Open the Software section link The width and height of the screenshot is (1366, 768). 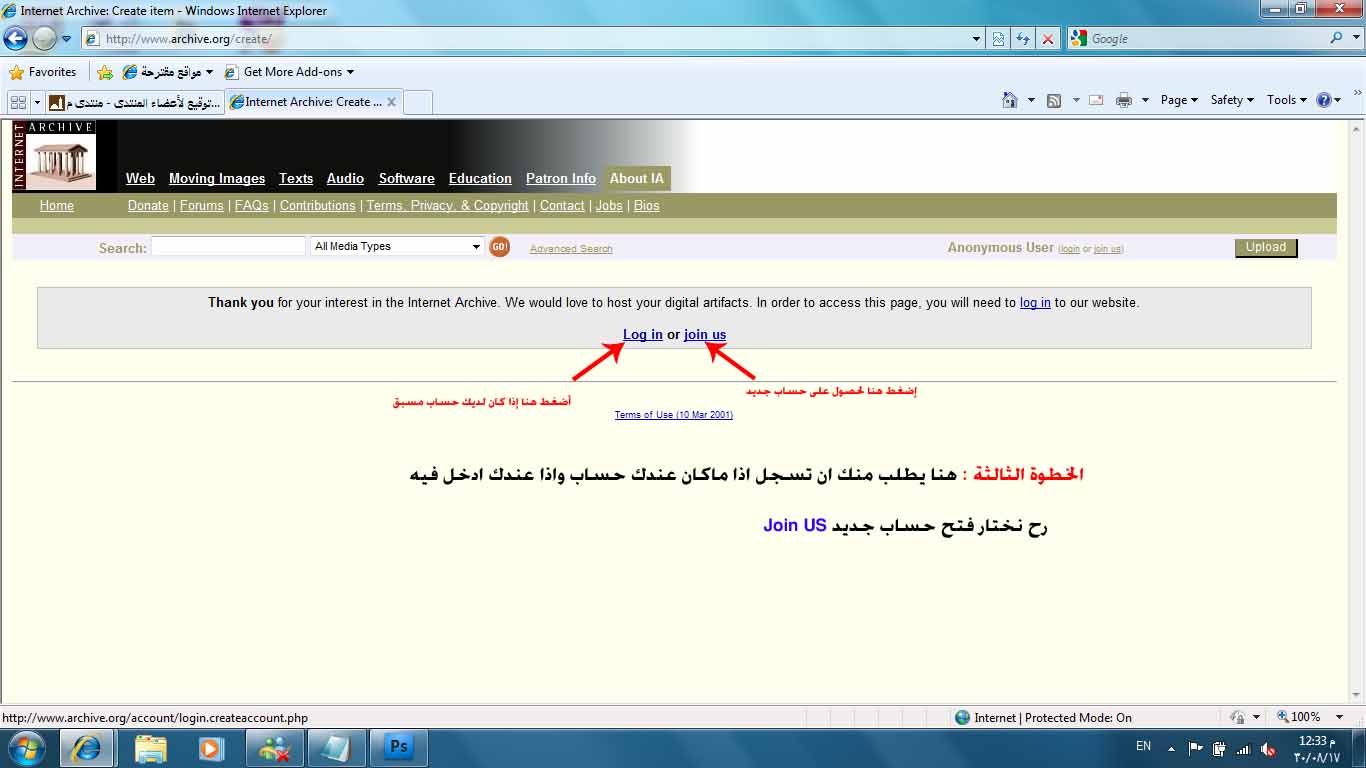[x=406, y=178]
